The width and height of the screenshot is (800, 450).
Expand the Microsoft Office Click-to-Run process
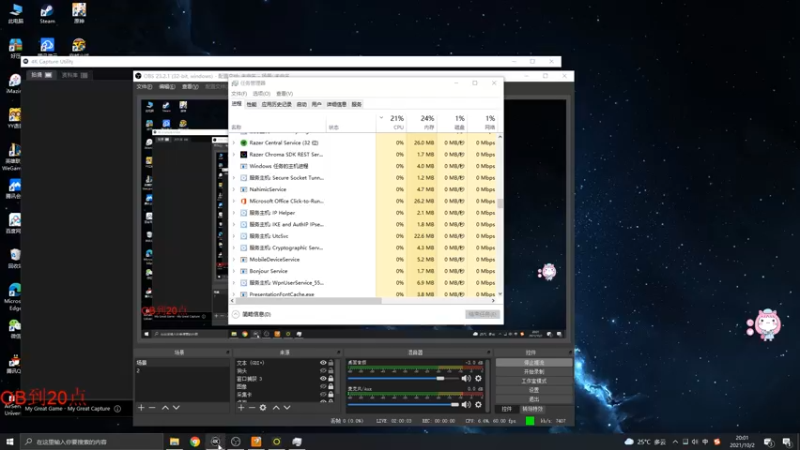[234, 201]
